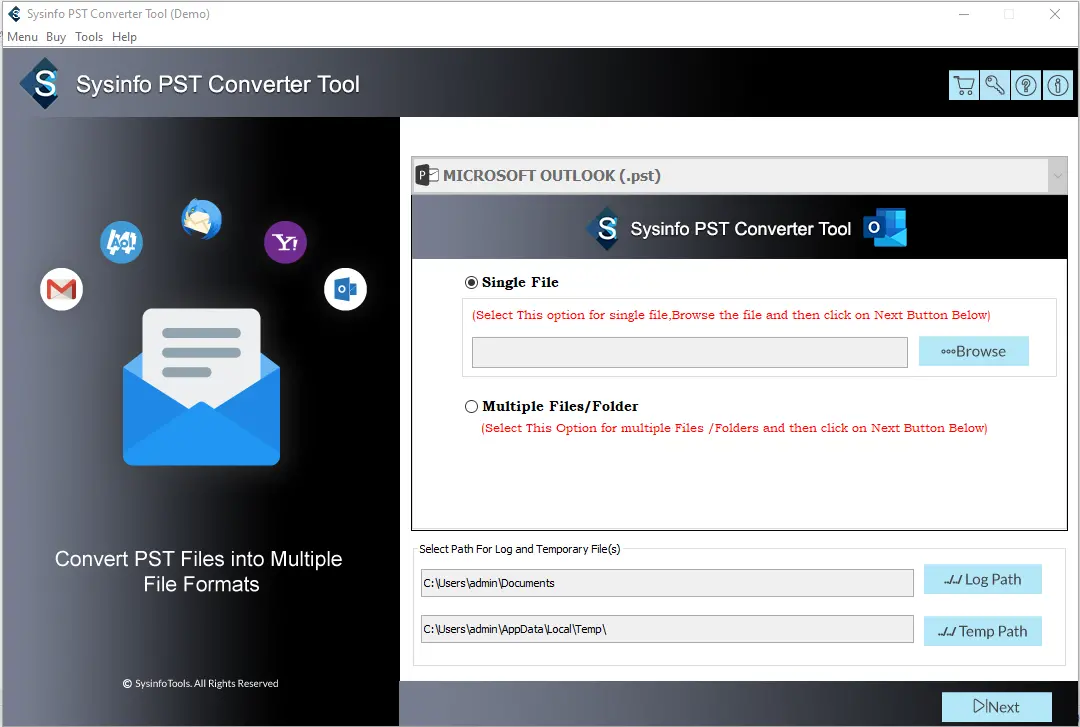Click the Next button

click(x=996, y=707)
